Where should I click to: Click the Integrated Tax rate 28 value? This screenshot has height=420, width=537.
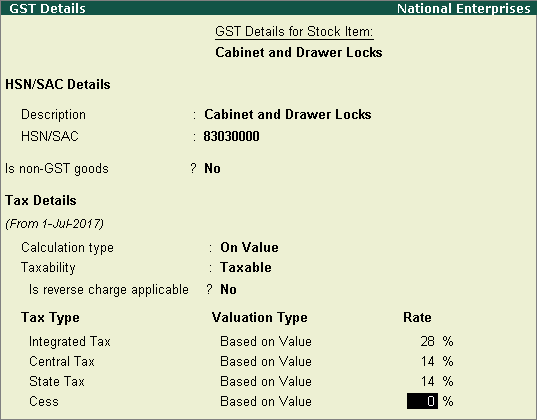427,341
